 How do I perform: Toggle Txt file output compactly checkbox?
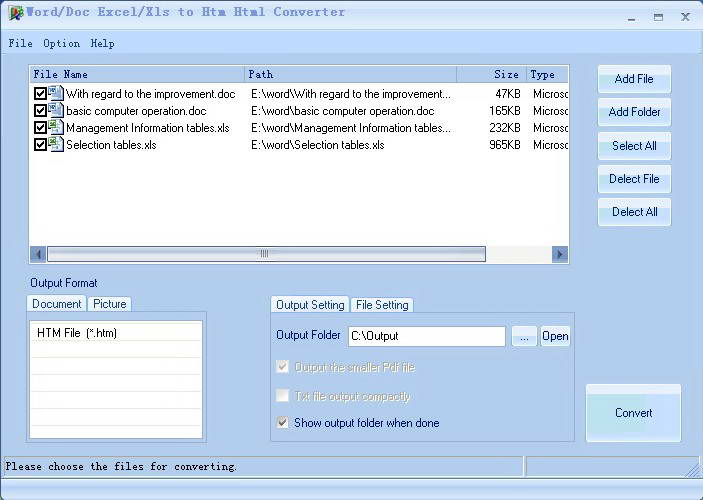(x=282, y=396)
